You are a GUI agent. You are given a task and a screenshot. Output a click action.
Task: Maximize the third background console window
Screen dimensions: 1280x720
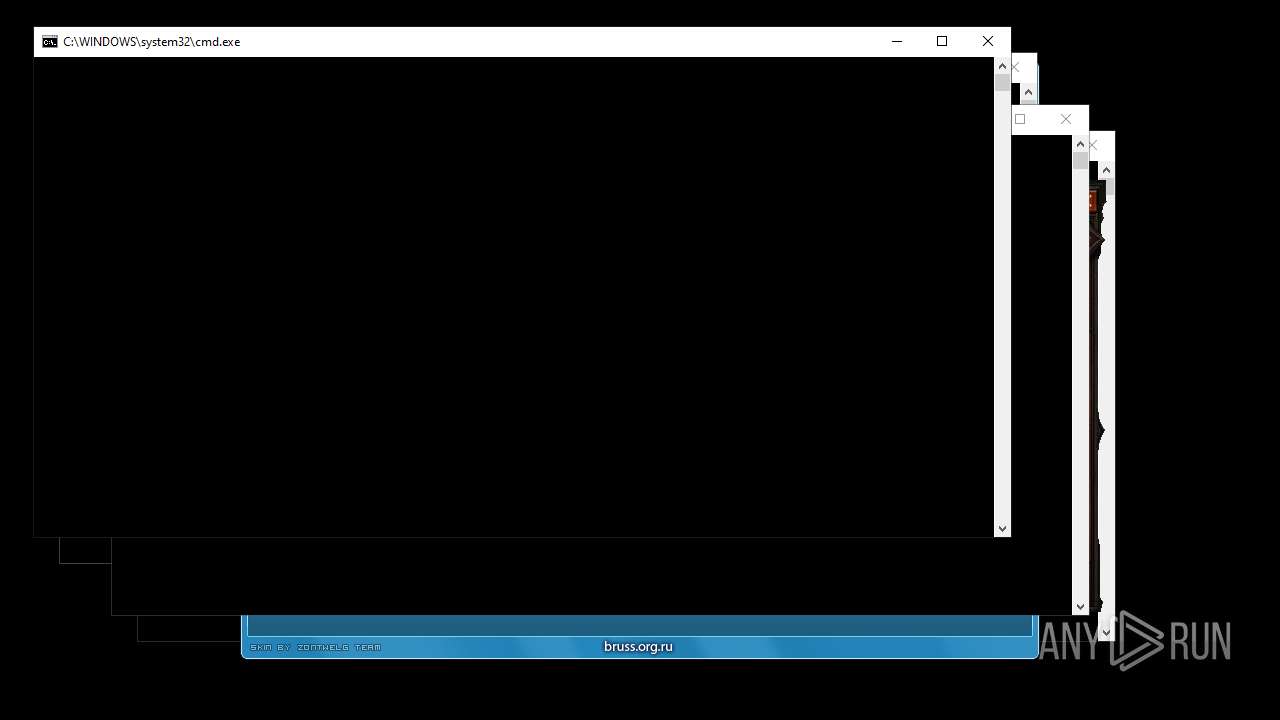[x=1020, y=119]
